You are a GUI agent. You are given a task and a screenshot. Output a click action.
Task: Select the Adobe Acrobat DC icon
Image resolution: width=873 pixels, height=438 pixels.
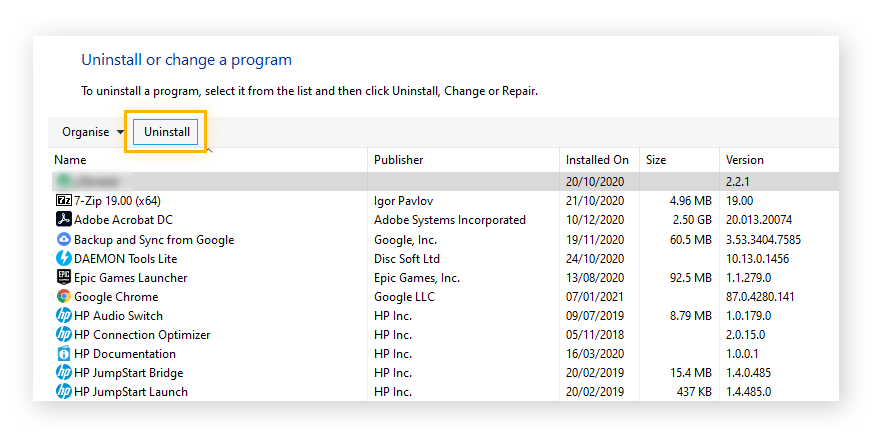[x=63, y=220]
